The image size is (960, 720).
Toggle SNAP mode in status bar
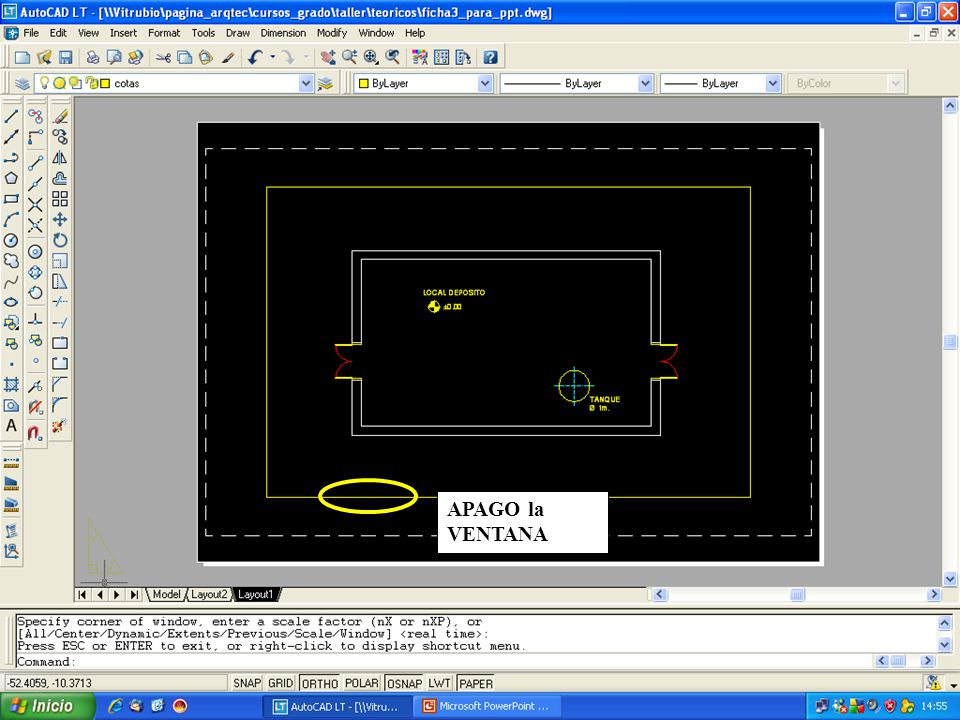(247, 683)
